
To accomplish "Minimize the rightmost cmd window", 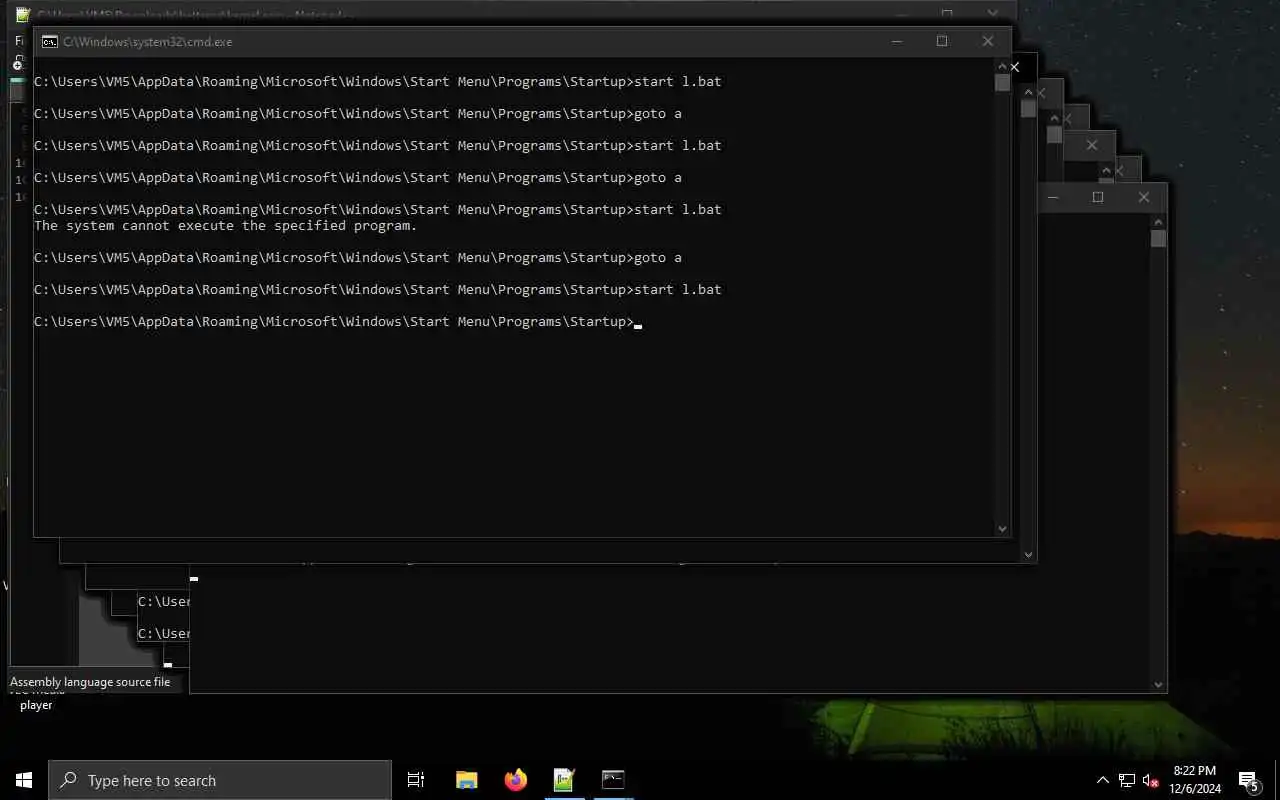I will [1052, 197].
